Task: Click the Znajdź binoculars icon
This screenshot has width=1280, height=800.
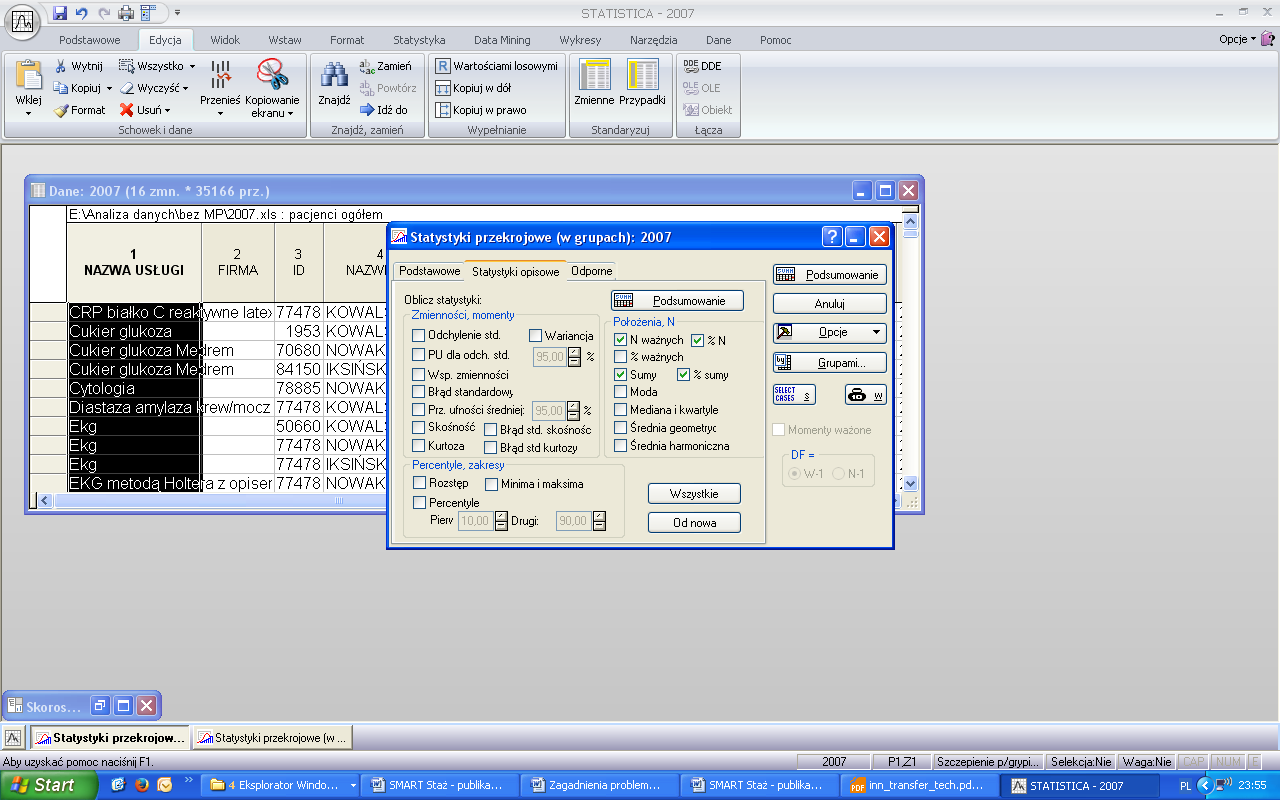Action: (x=333, y=75)
